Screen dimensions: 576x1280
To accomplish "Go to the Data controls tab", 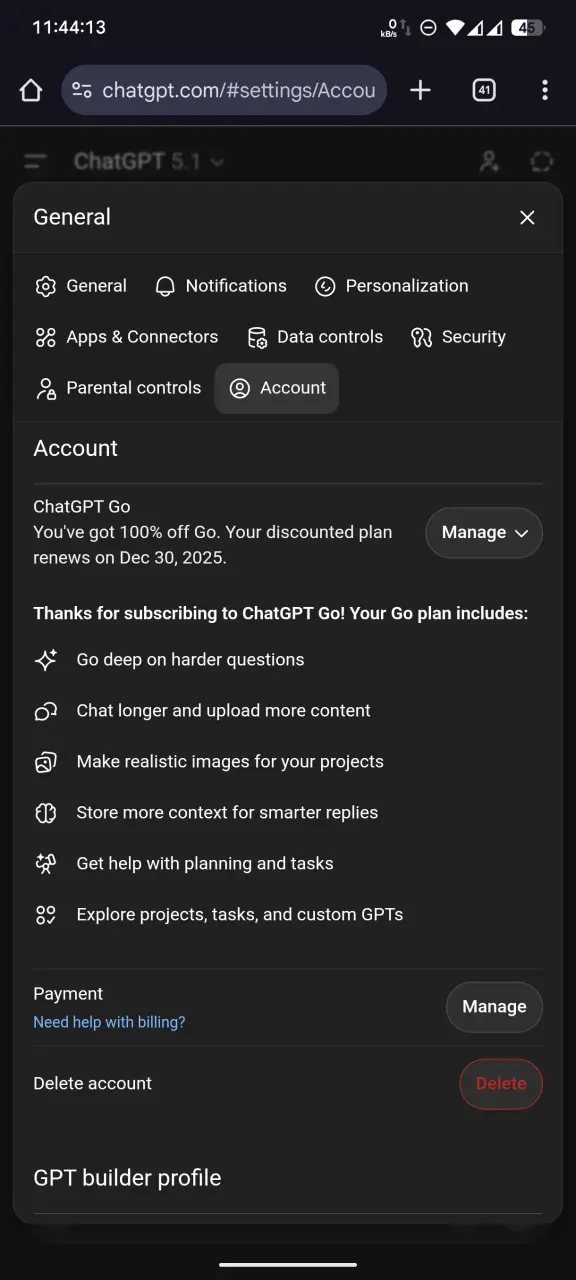I will [x=315, y=337].
